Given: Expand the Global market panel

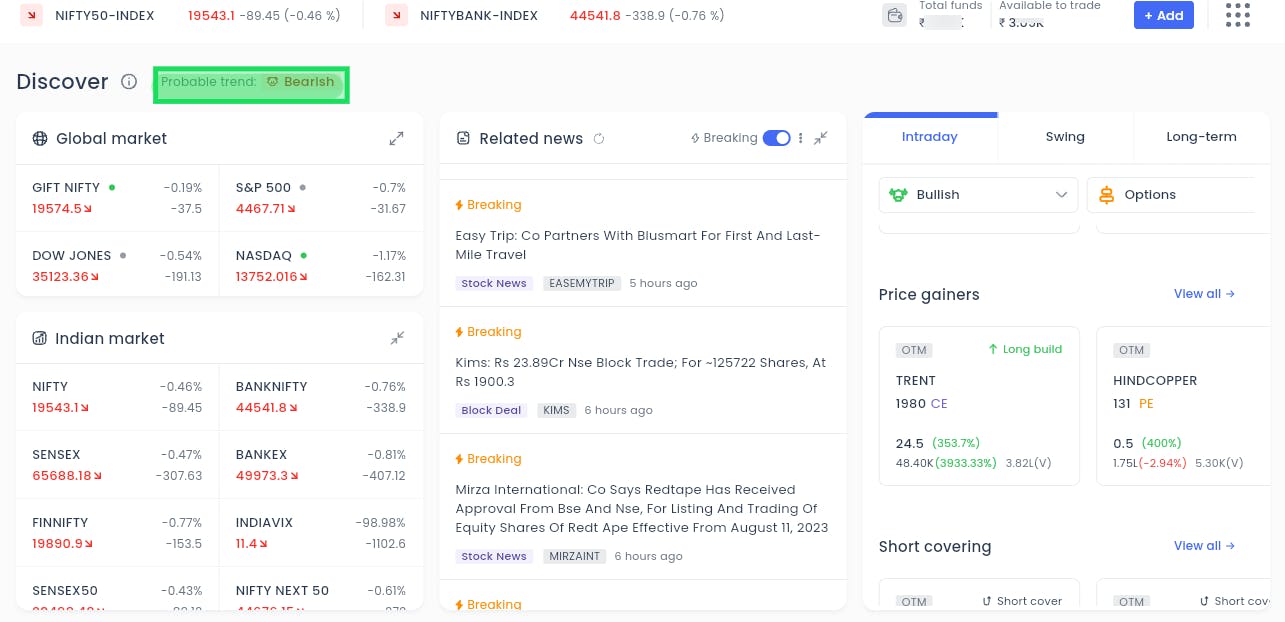Looking at the screenshot, I should click(397, 138).
